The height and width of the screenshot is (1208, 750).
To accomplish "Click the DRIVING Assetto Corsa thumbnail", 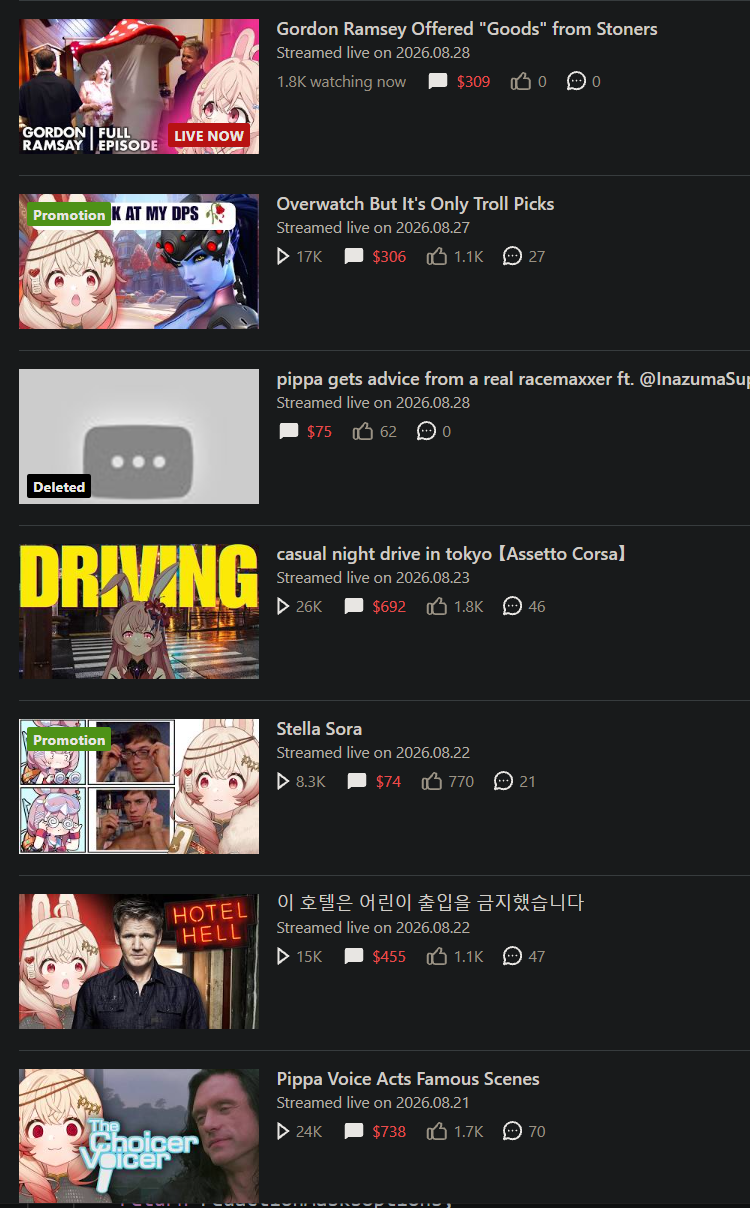I will point(139,611).
